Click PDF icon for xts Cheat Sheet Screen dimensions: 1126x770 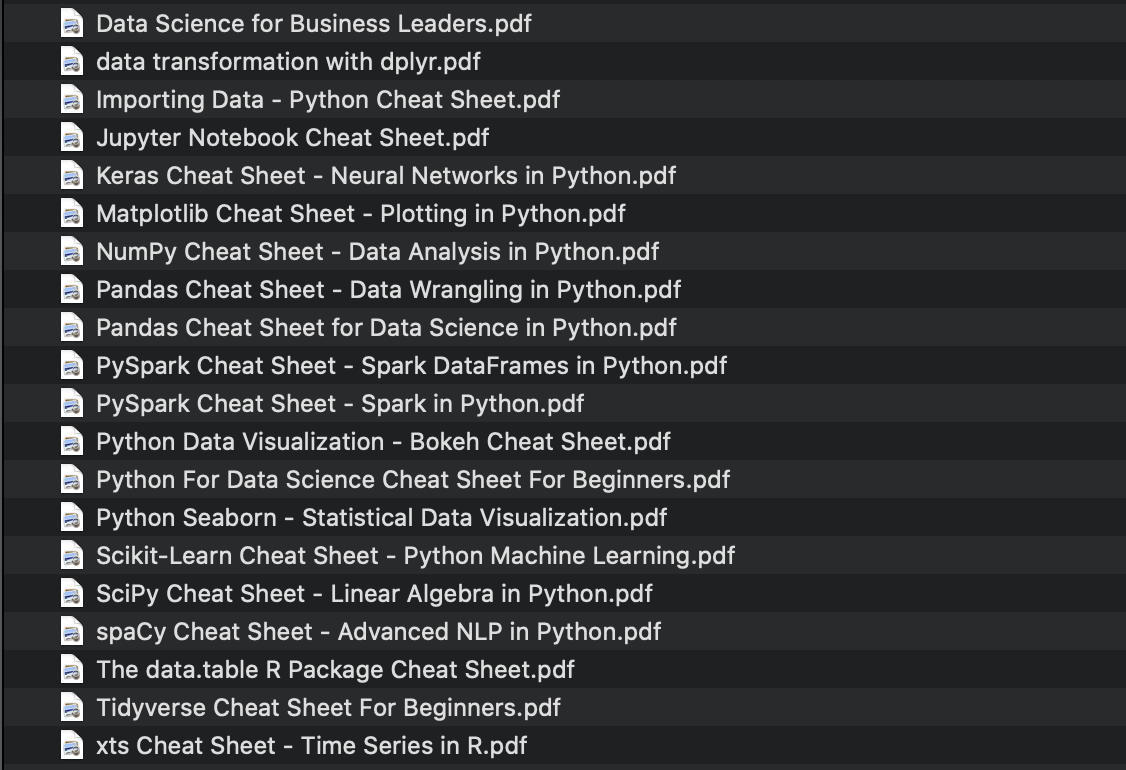click(71, 745)
